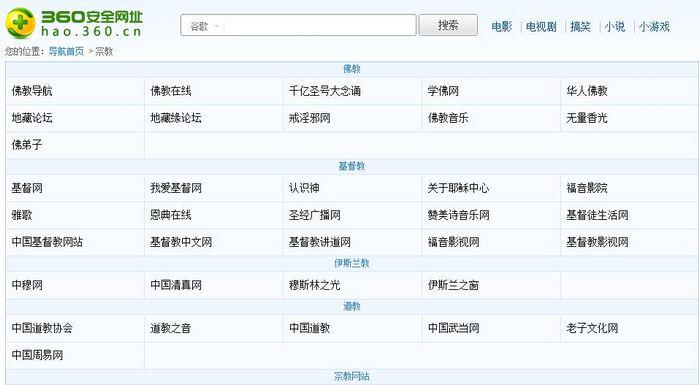Click the 基督教 section header
This screenshot has width=700, height=385.
coord(351,166)
